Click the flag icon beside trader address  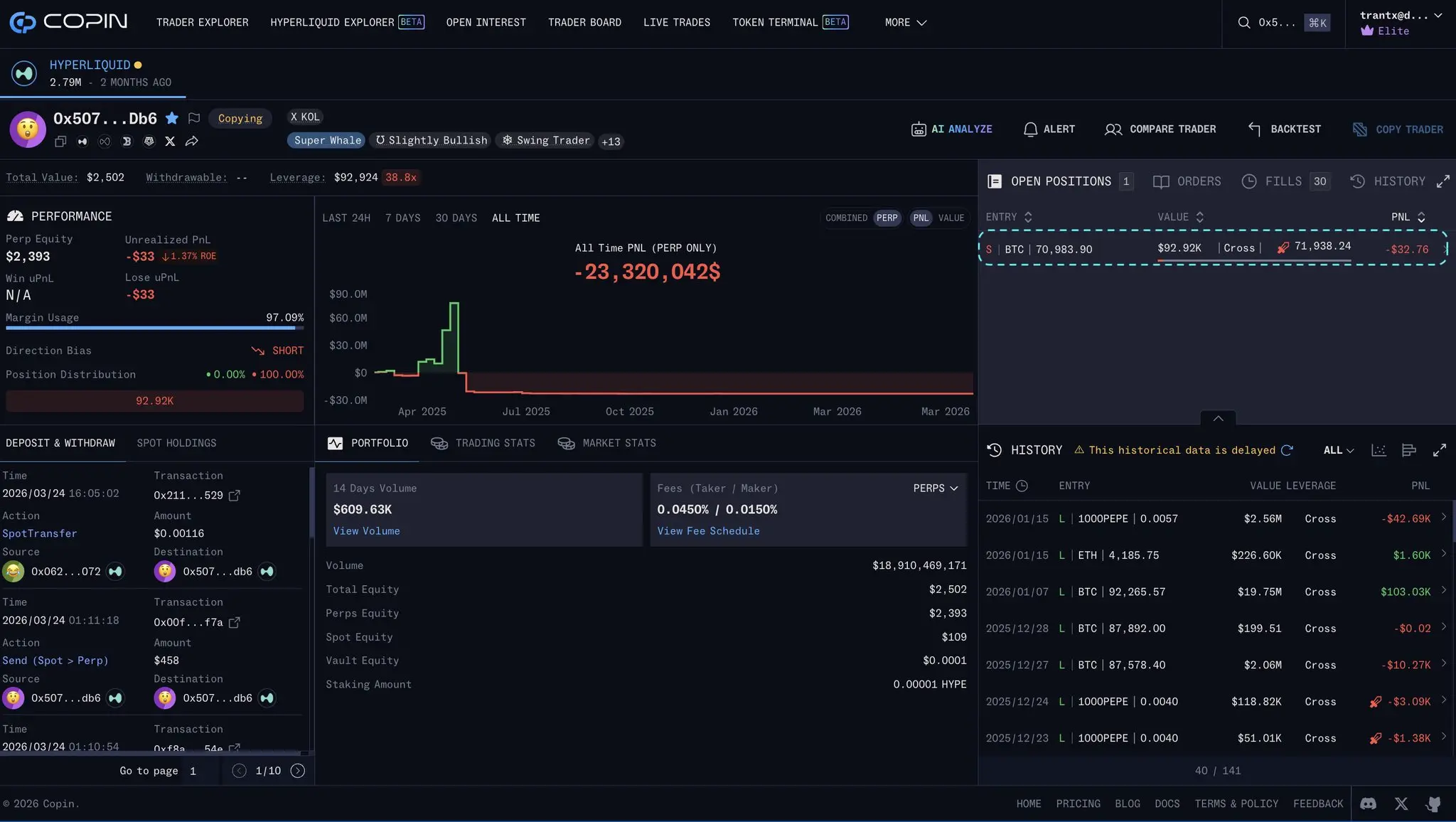pos(194,118)
